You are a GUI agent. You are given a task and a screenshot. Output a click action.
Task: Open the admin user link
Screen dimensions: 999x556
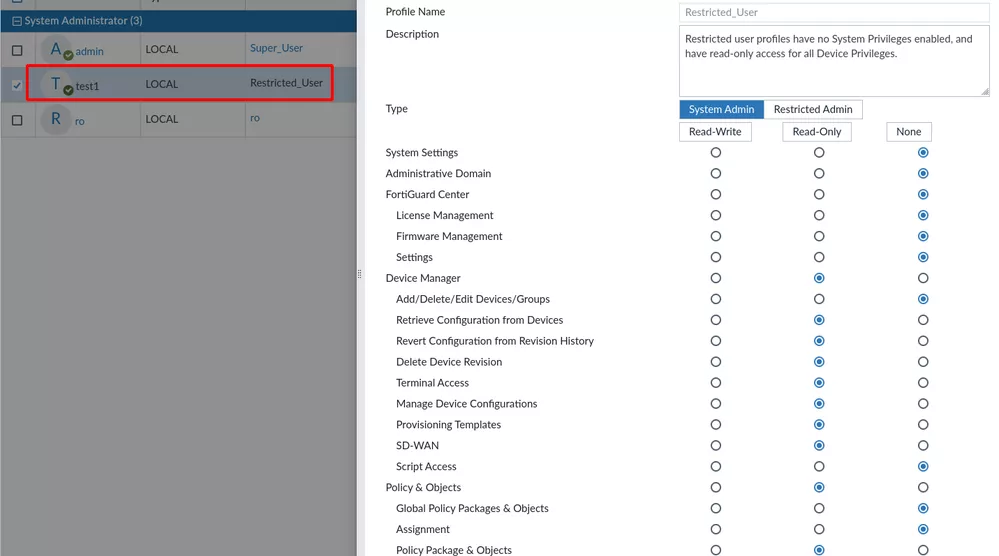point(89,51)
